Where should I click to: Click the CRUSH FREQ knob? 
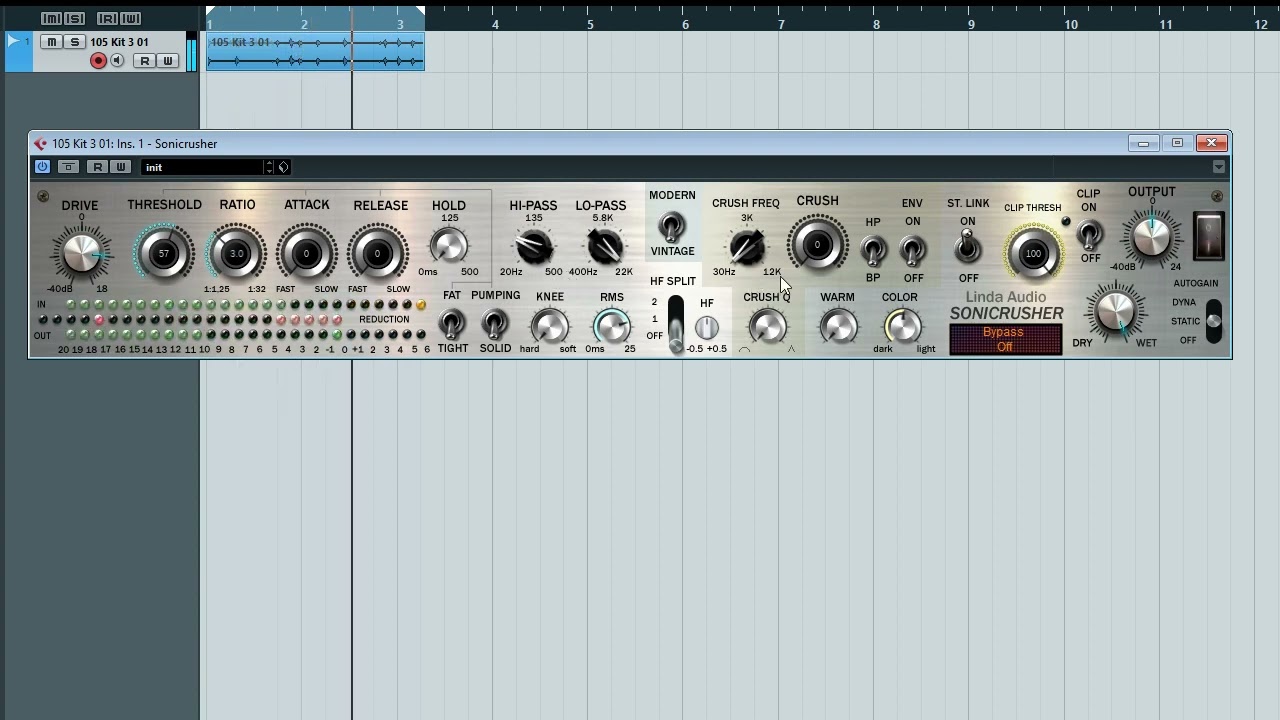coord(747,246)
